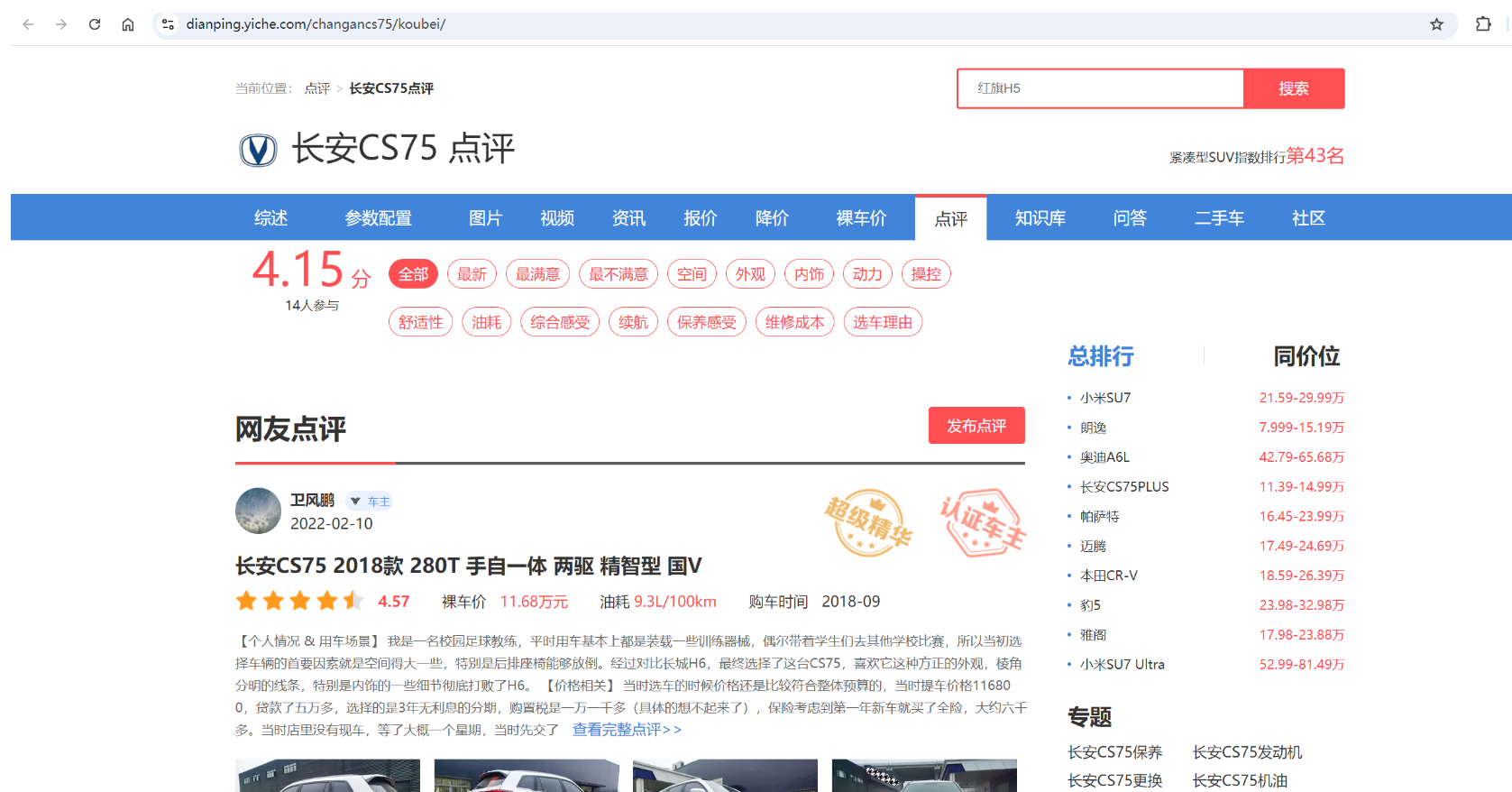Reload the page
The image size is (1512, 792).
tap(95, 24)
